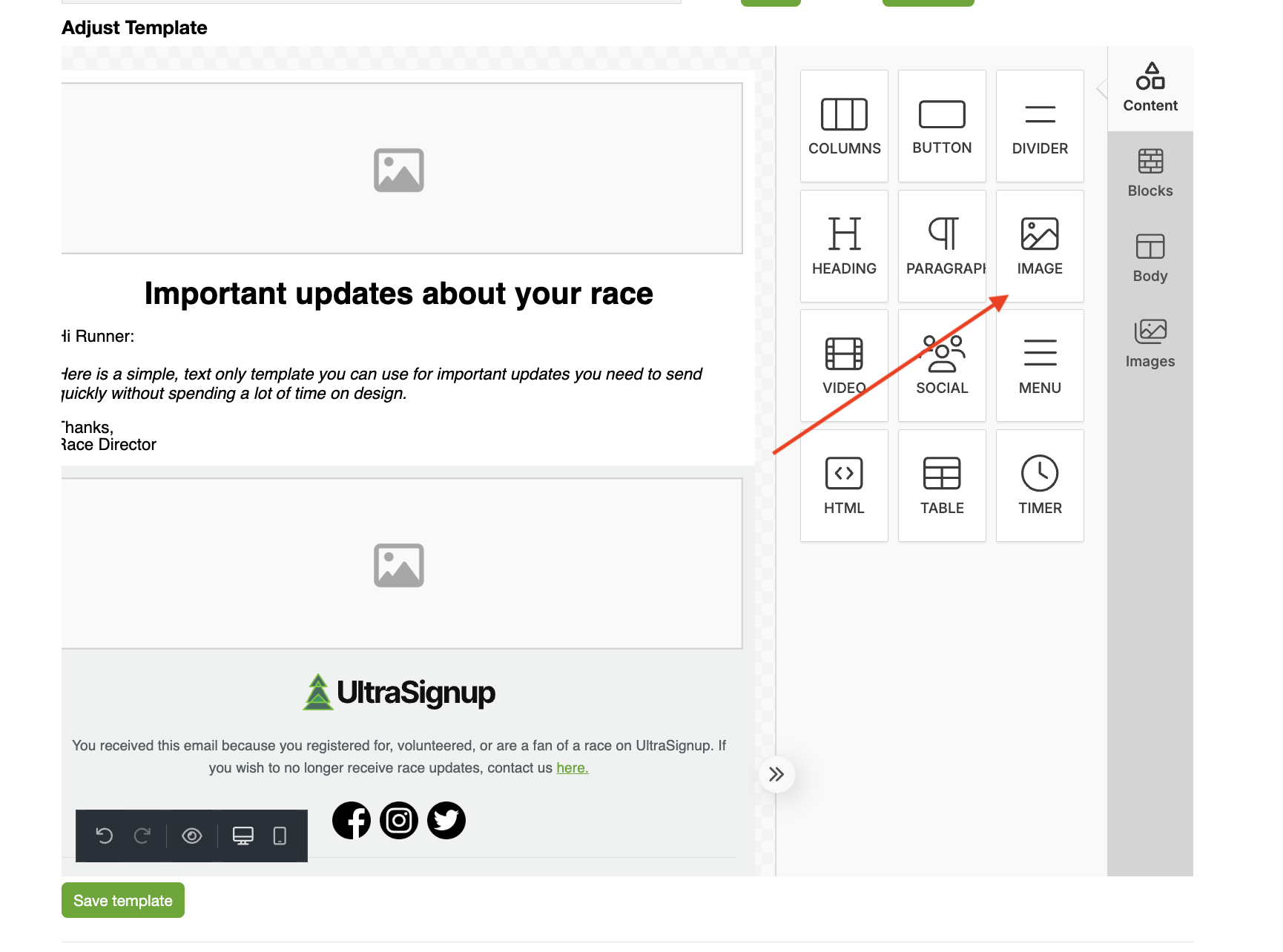Select the lower image placeholder

tap(402, 563)
